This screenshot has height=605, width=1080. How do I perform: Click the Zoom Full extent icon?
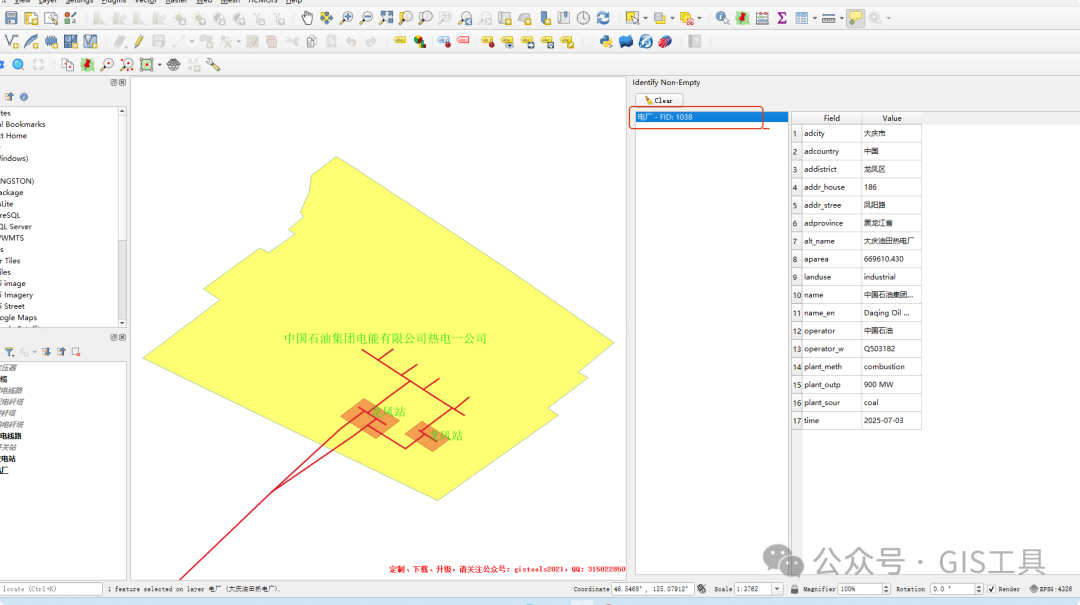point(386,19)
